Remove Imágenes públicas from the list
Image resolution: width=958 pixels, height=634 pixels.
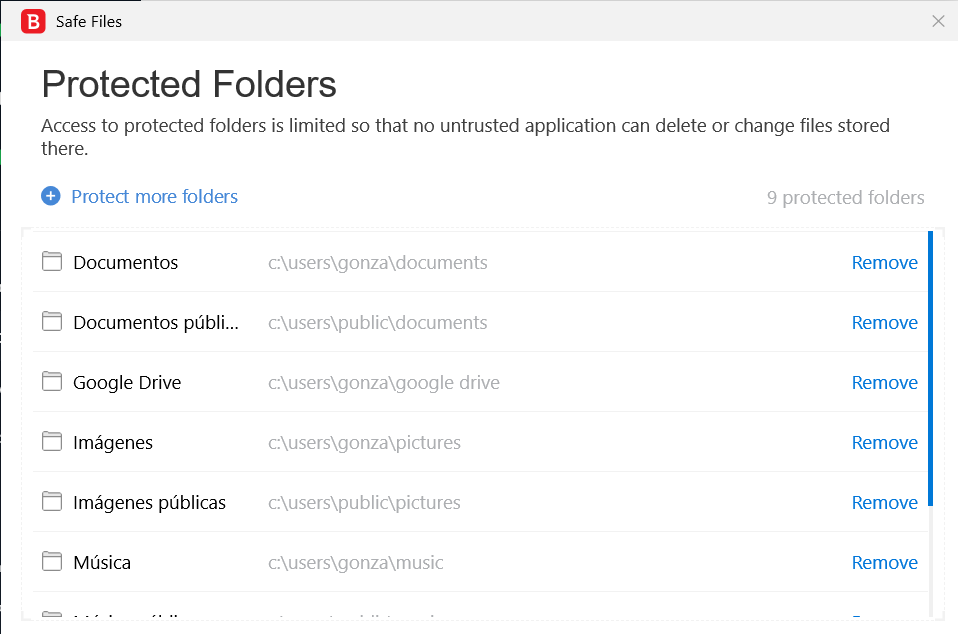pyautogui.click(x=884, y=503)
